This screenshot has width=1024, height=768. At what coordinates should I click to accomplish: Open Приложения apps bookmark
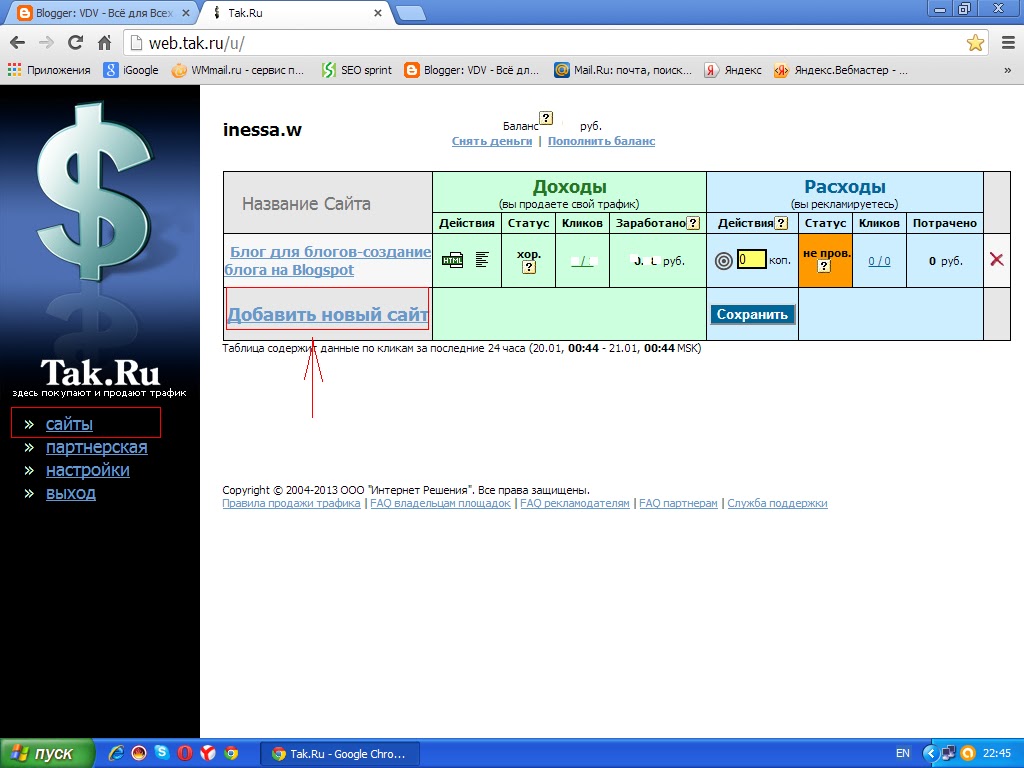pyautogui.click(x=49, y=70)
